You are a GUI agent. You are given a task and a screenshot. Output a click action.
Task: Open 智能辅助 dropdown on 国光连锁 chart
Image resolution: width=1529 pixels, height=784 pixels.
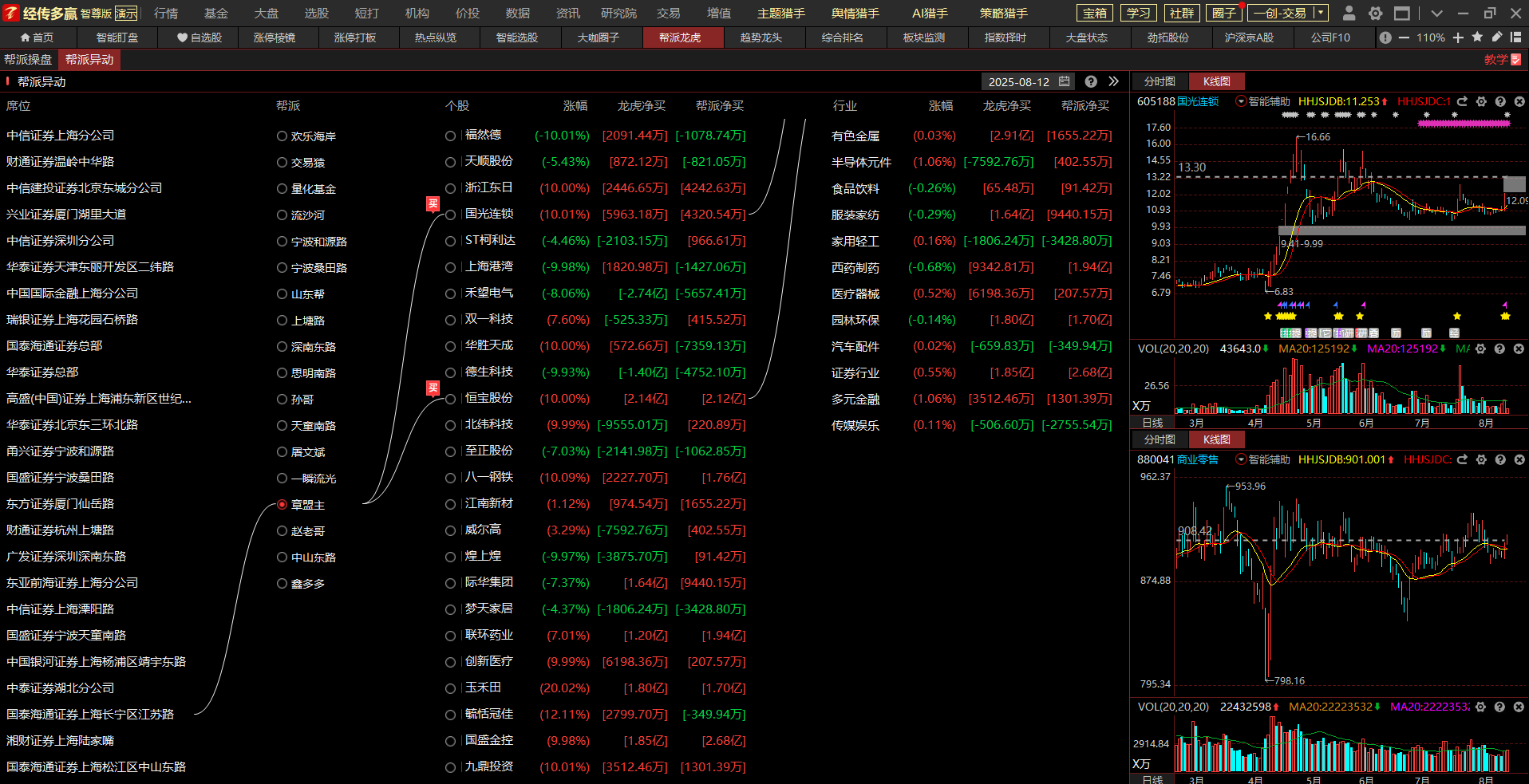[x=1241, y=101]
